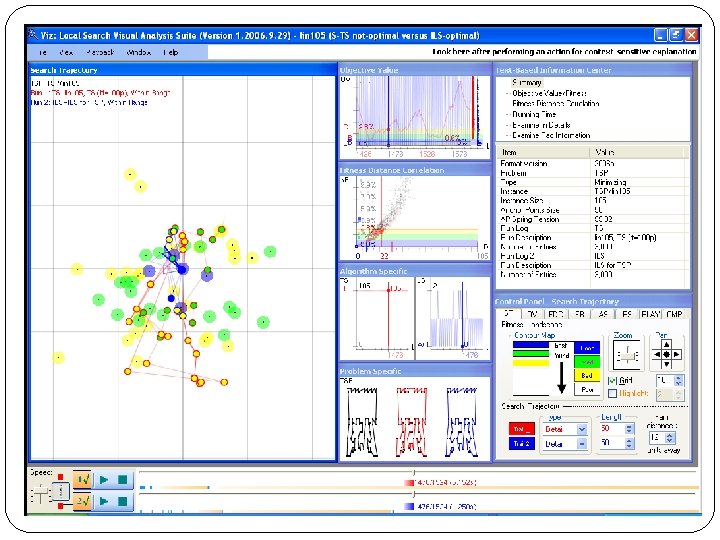Click the Zoom slider control
The width and height of the screenshot is (720, 540).
pos(627,355)
